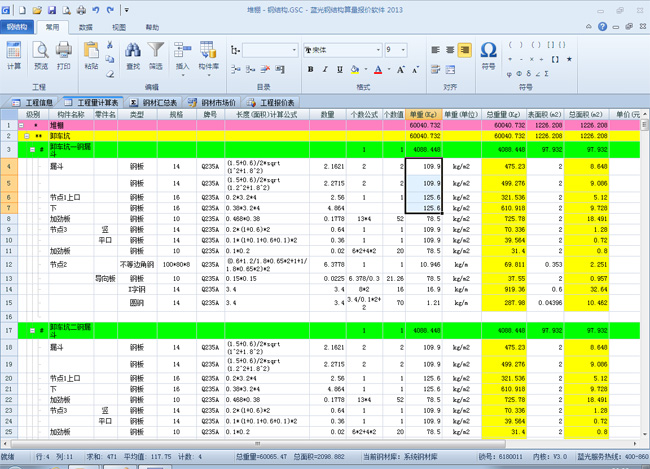Open the 工程报价表 sheet tab
Viewport: 650px width, 469px height.
click(x=274, y=102)
